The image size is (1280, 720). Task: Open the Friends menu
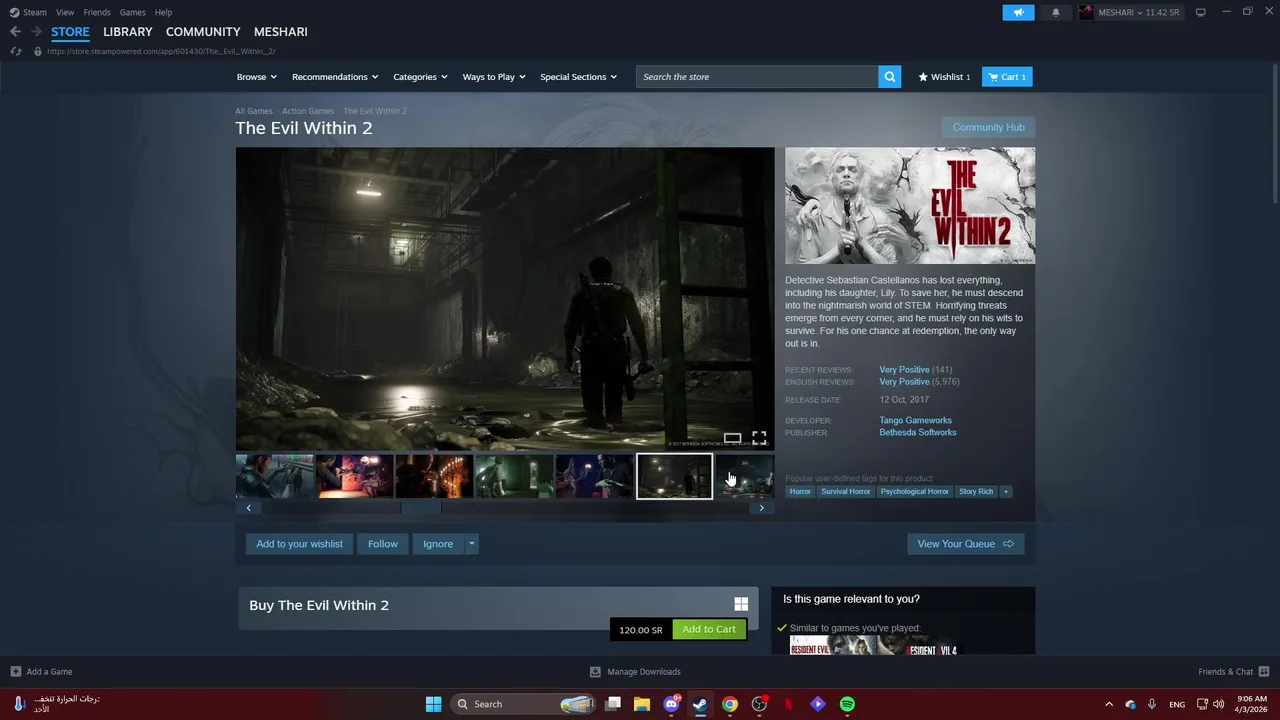(x=97, y=12)
